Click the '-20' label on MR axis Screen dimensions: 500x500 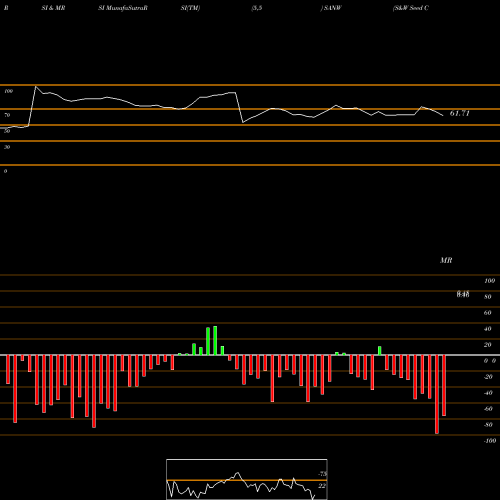click(x=488, y=377)
